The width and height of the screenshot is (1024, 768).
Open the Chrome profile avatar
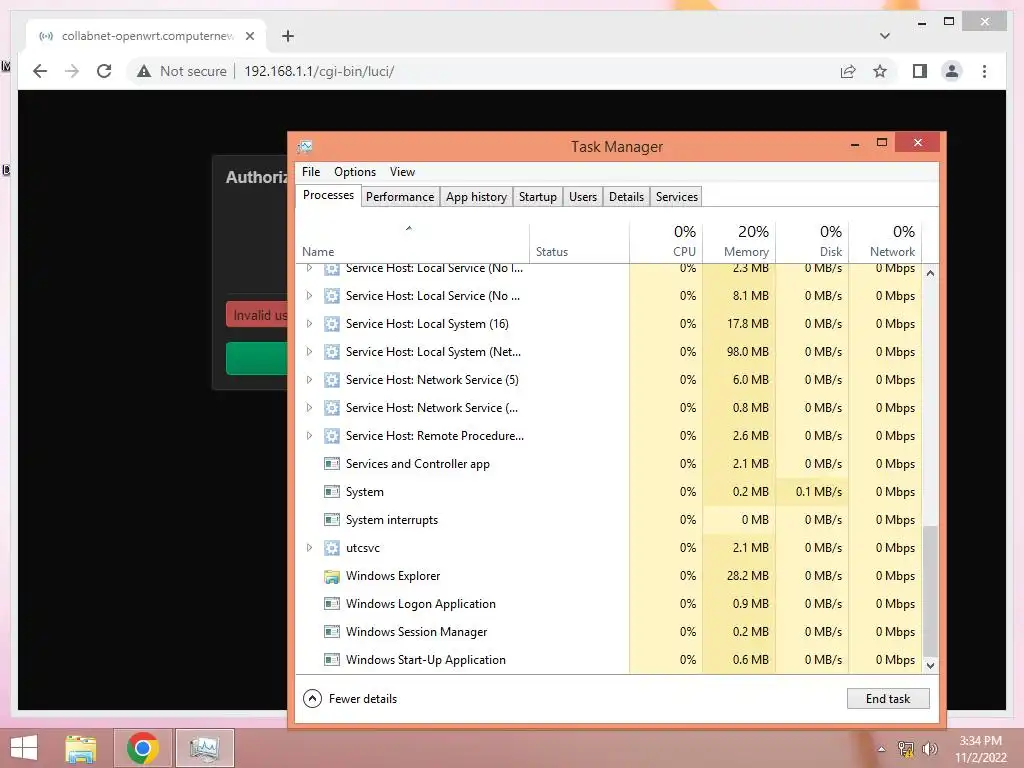[x=952, y=71]
